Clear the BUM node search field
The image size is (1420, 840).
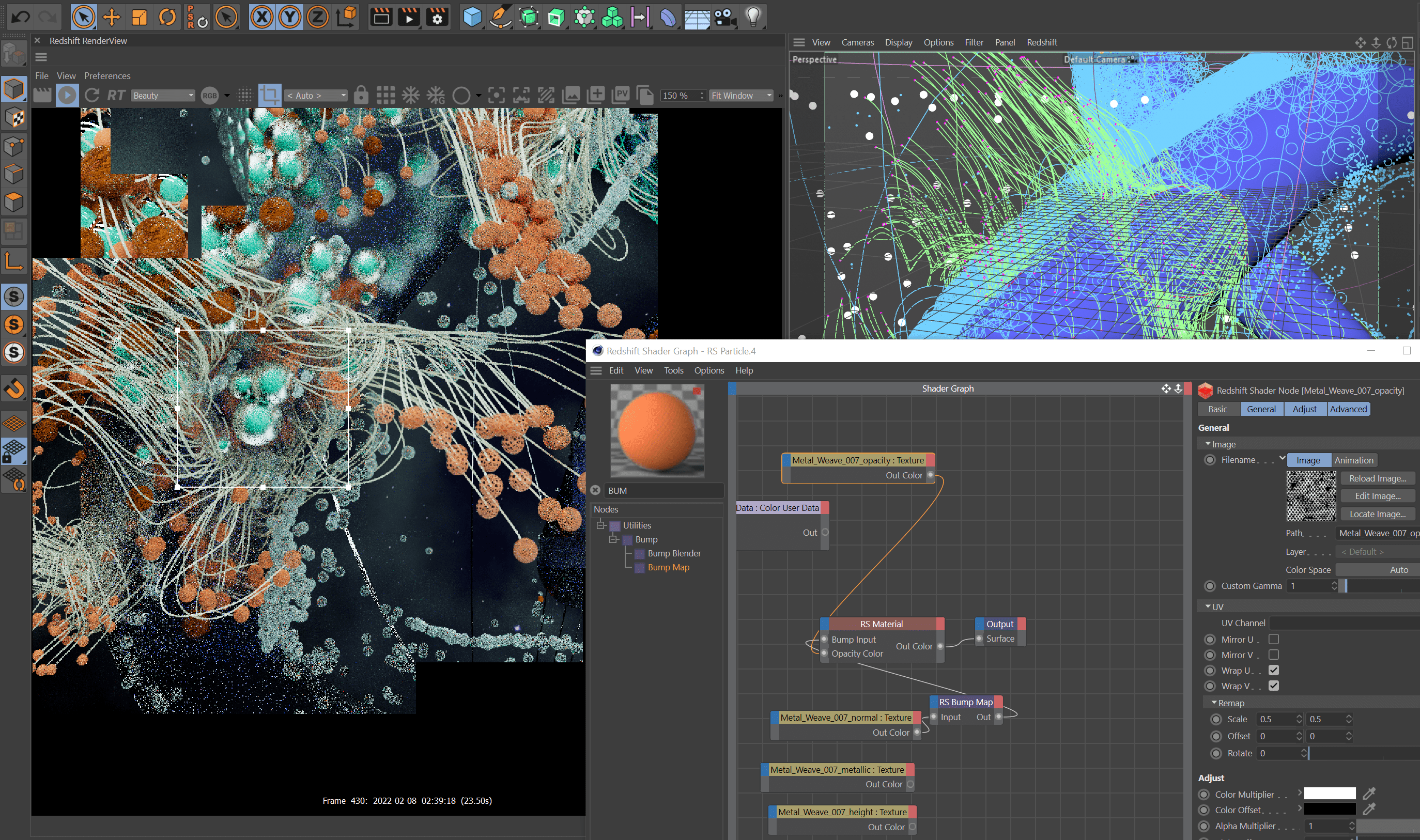tap(595, 490)
